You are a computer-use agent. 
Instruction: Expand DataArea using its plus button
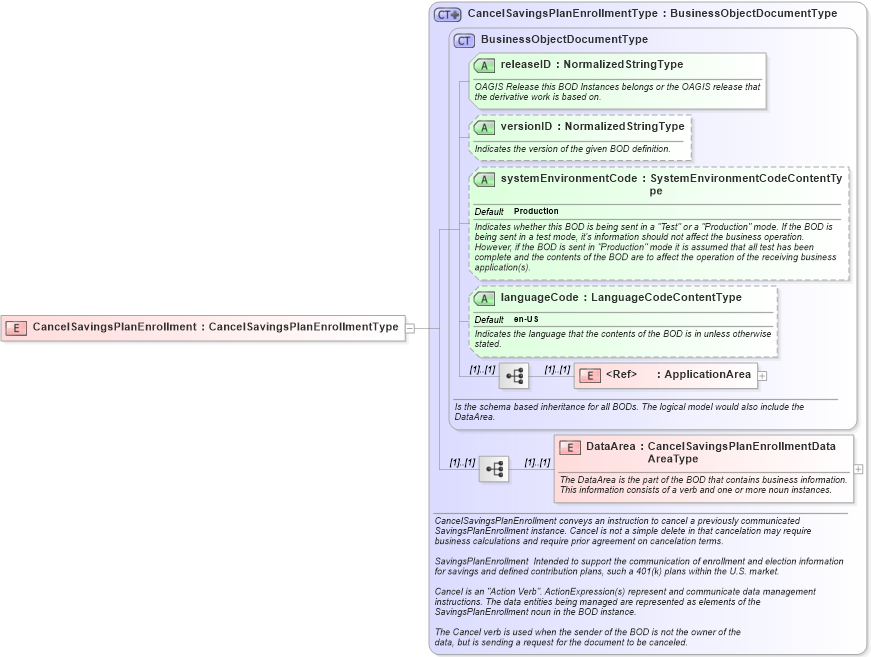859,466
